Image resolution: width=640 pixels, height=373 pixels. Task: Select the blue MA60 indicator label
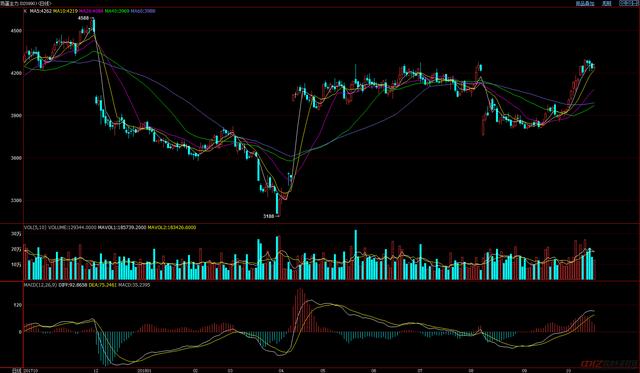(x=143, y=11)
